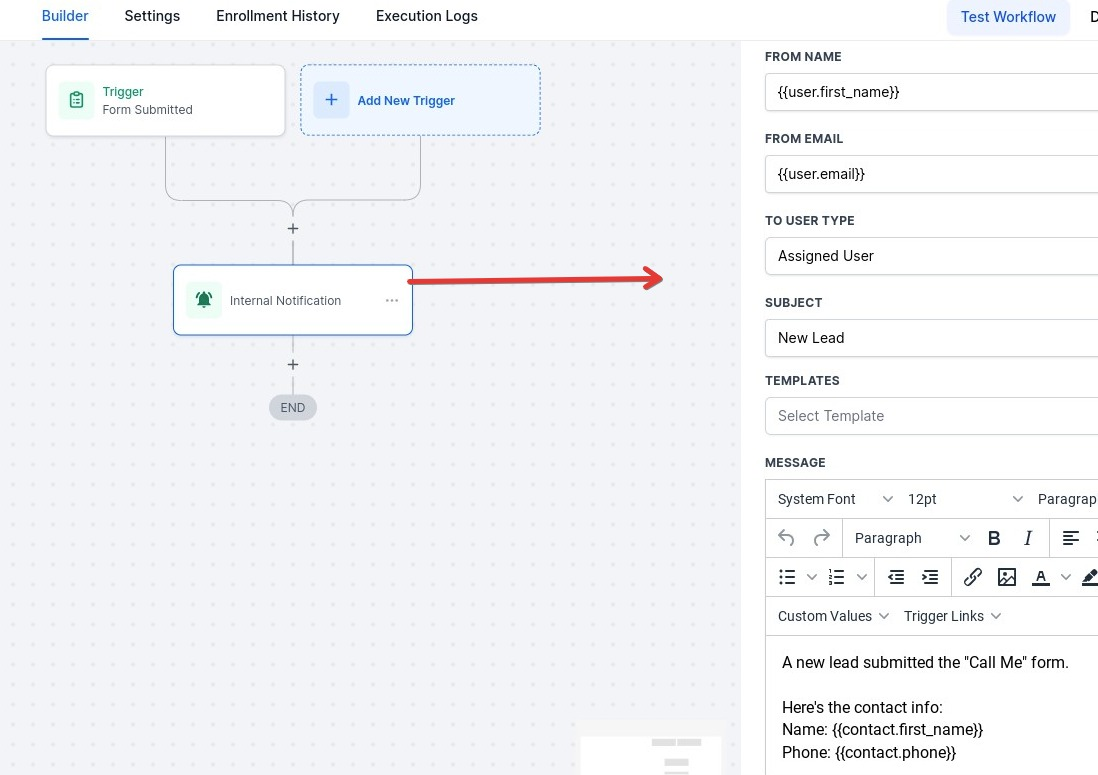Insert an image into the message body
This screenshot has height=775, width=1098.
pyautogui.click(x=1007, y=577)
